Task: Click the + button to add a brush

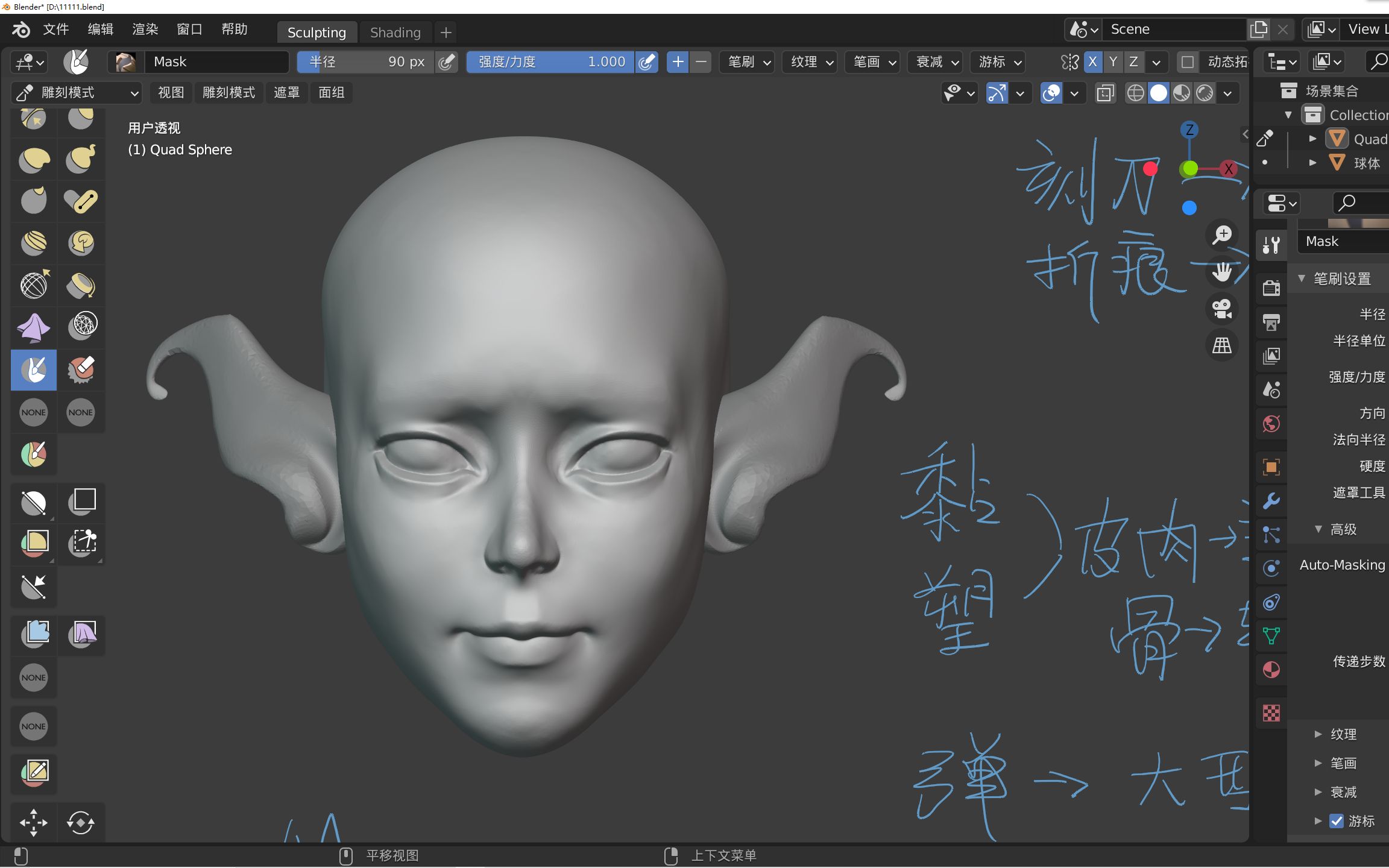Action: coord(678,62)
